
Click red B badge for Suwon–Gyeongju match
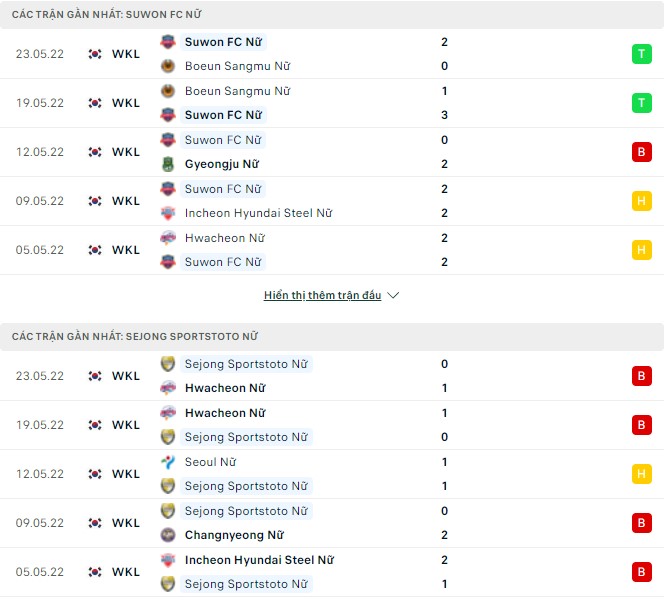tap(641, 152)
